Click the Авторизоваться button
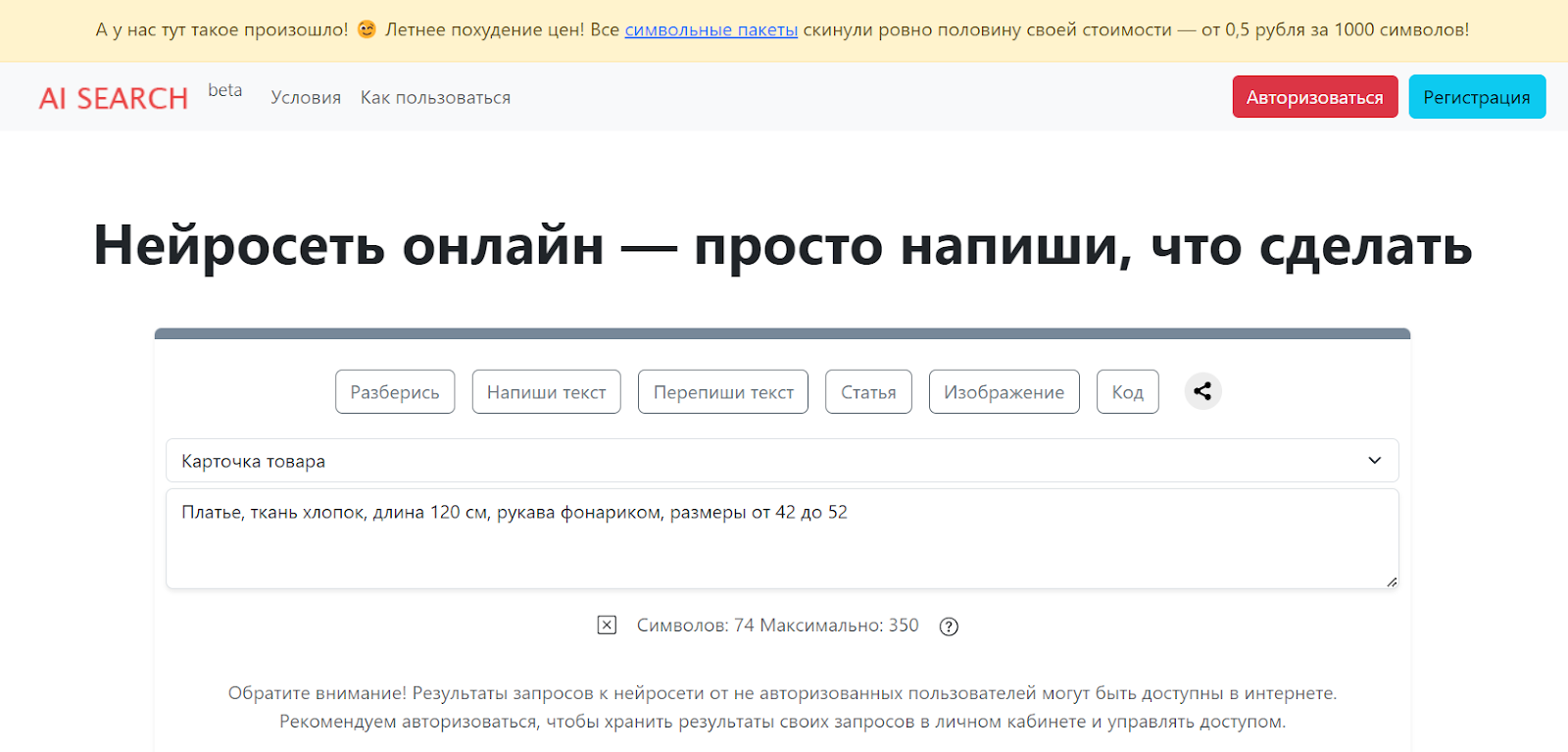This screenshot has height=752, width=1568. coord(1315,97)
